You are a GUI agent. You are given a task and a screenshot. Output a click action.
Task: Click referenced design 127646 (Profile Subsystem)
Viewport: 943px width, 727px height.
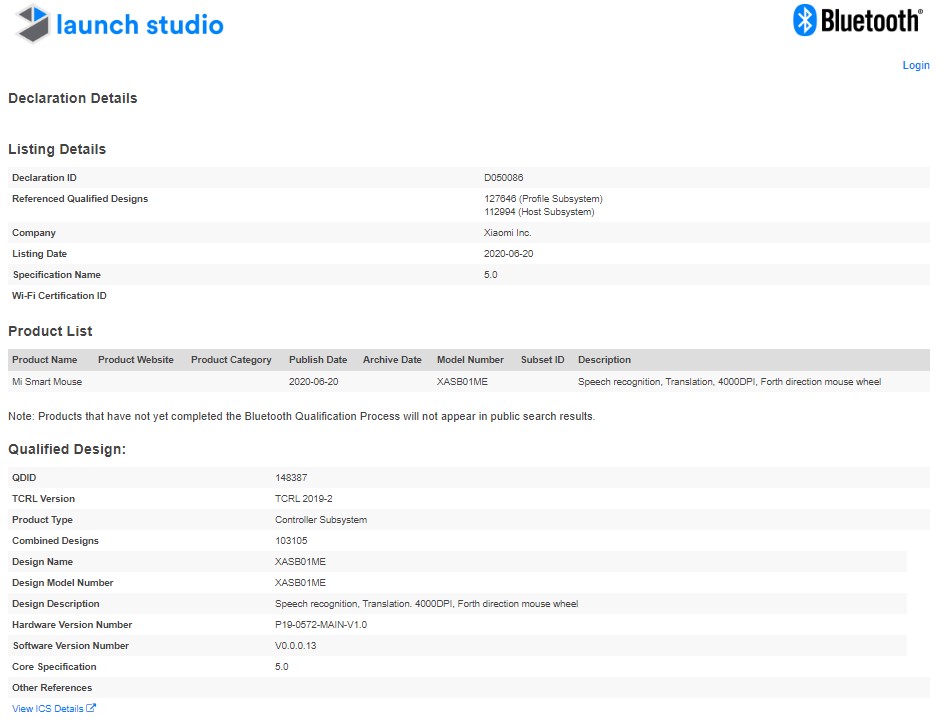(x=543, y=199)
